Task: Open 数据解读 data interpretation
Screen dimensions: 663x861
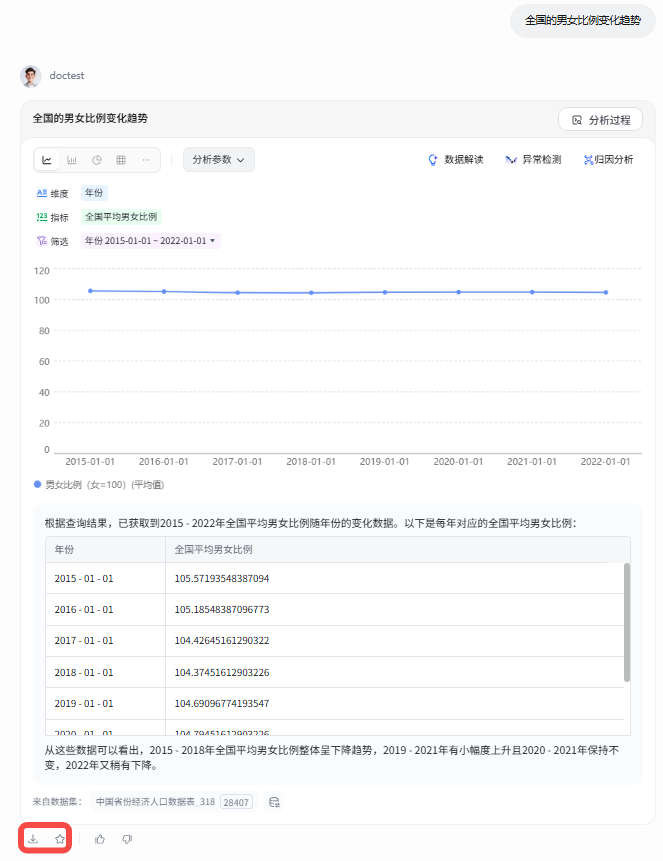Action: pos(456,160)
